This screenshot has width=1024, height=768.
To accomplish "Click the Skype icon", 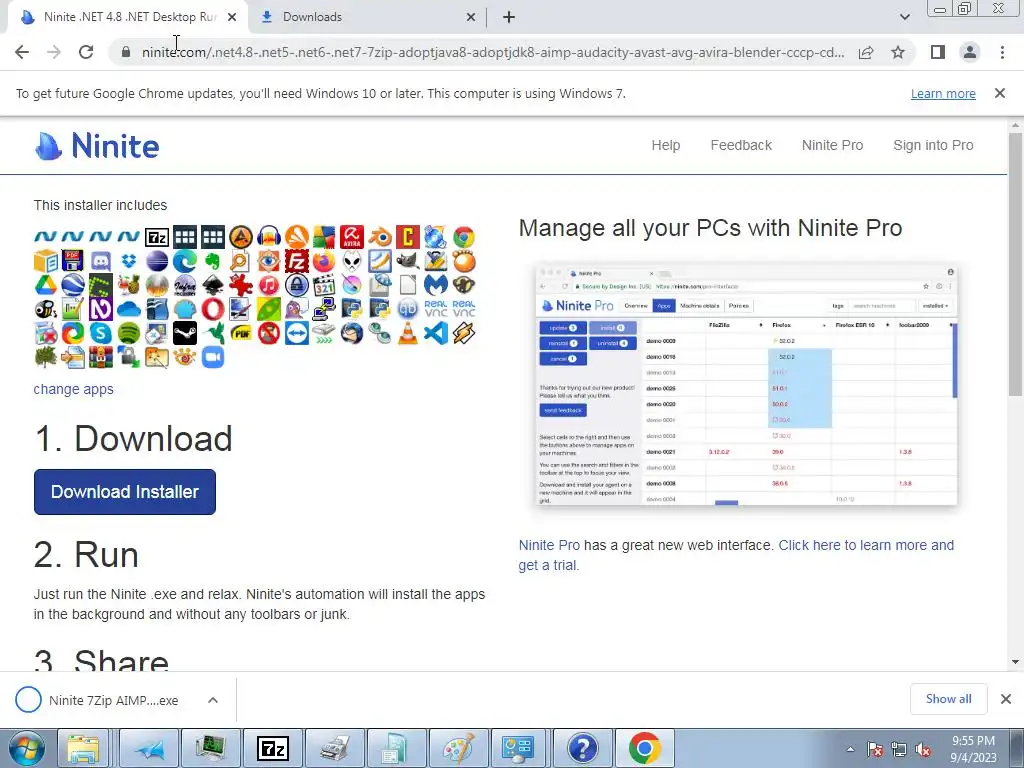I will pos(101,333).
